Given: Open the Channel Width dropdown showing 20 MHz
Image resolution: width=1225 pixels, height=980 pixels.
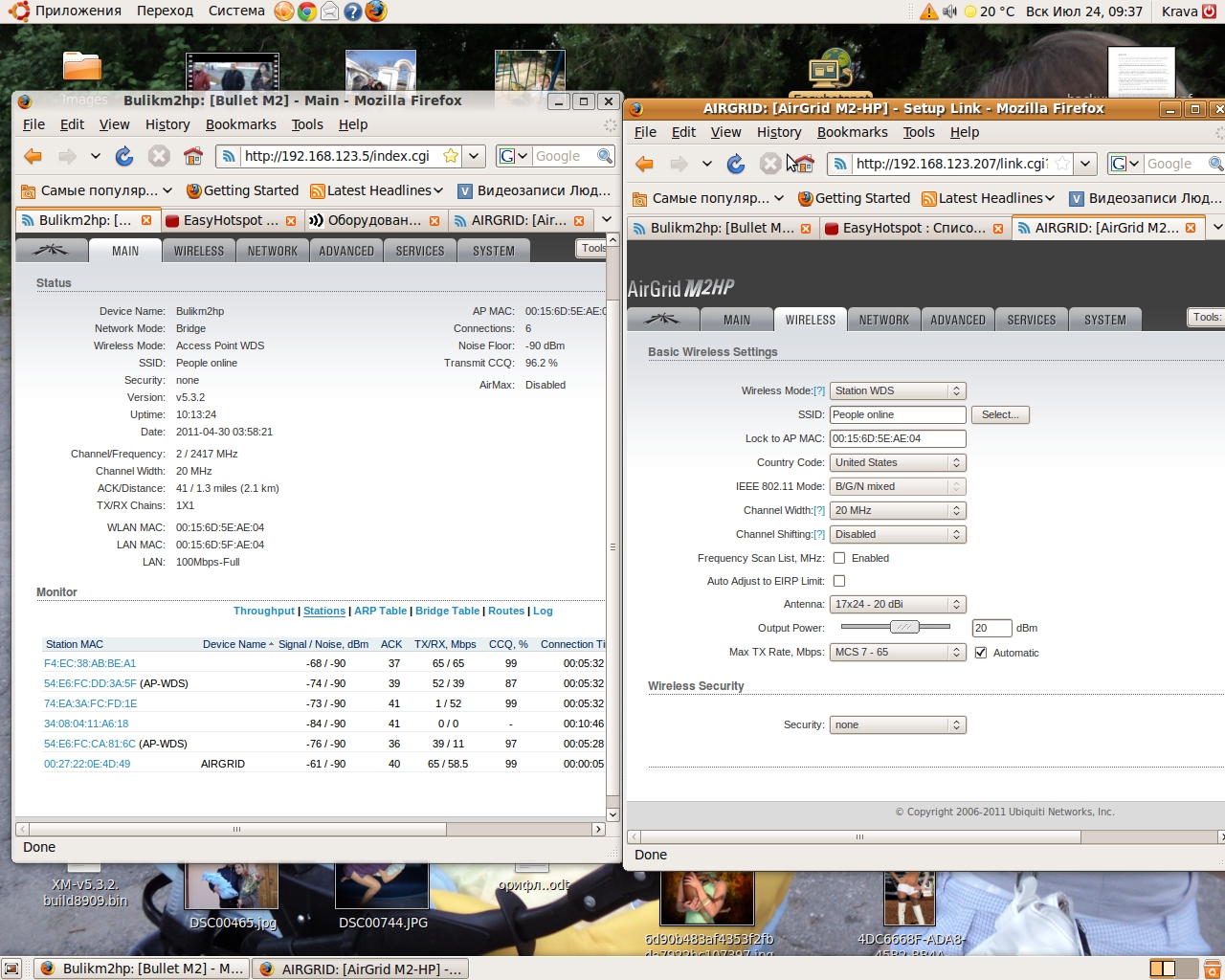Looking at the screenshot, I should (898, 510).
